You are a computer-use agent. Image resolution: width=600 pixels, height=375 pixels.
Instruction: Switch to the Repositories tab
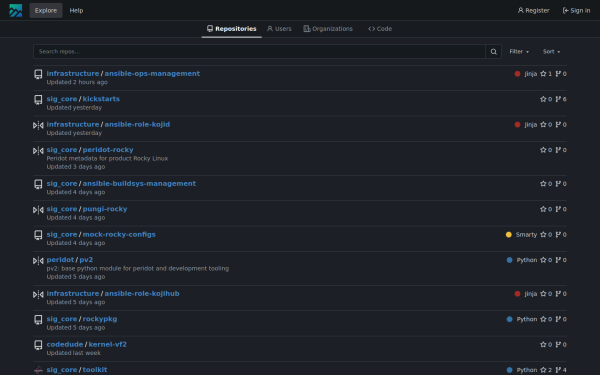pos(232,29)
